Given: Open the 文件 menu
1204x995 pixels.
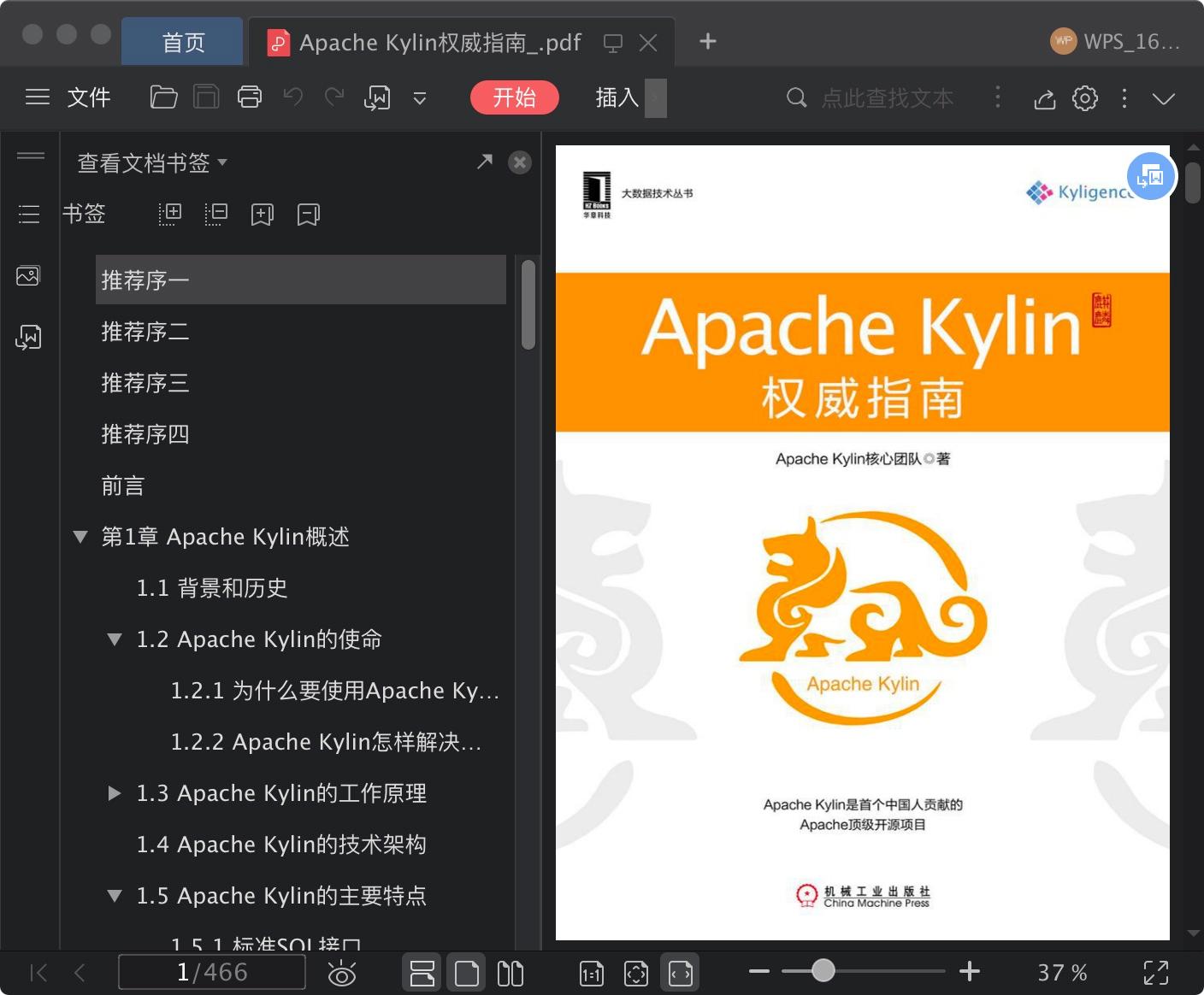Looking at the screenshot, I should (89, 97).
